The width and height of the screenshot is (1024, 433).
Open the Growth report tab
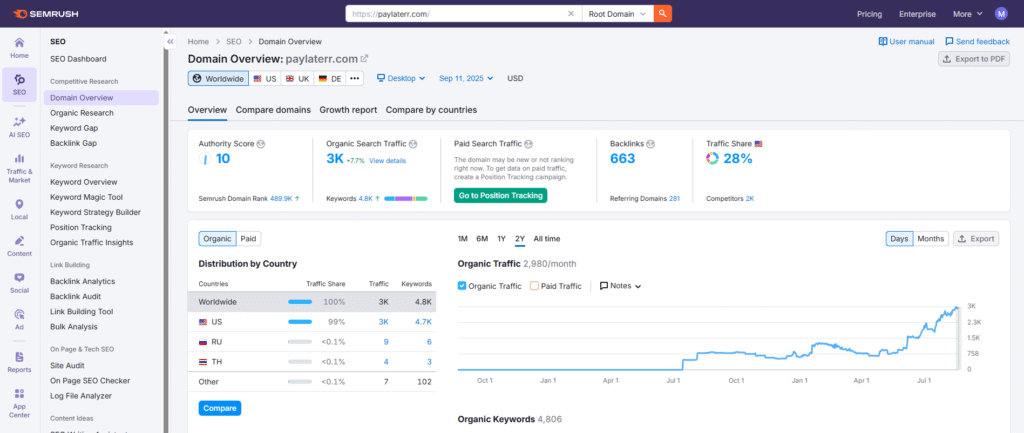coord(348,110)
